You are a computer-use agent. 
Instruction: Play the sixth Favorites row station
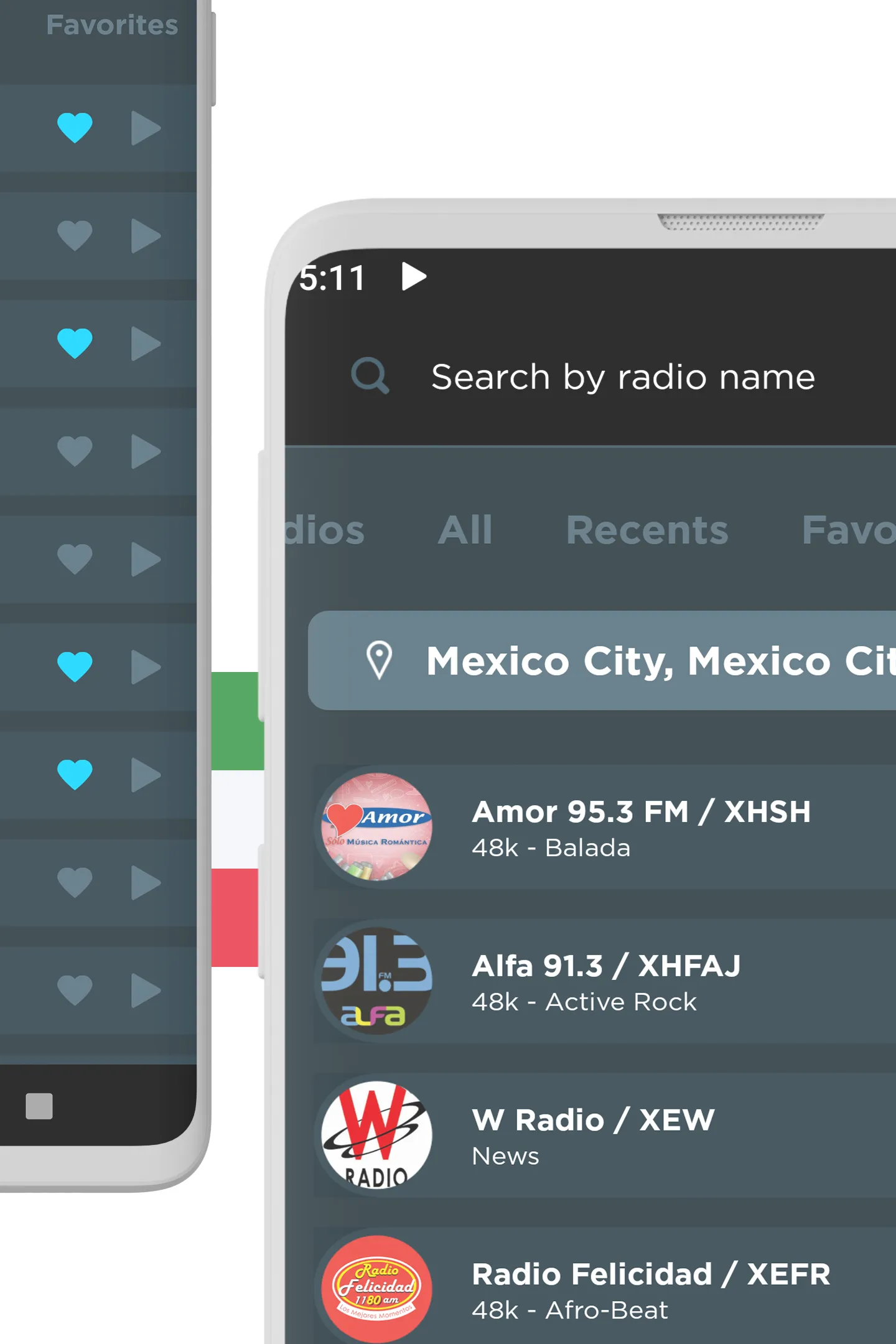146,667
